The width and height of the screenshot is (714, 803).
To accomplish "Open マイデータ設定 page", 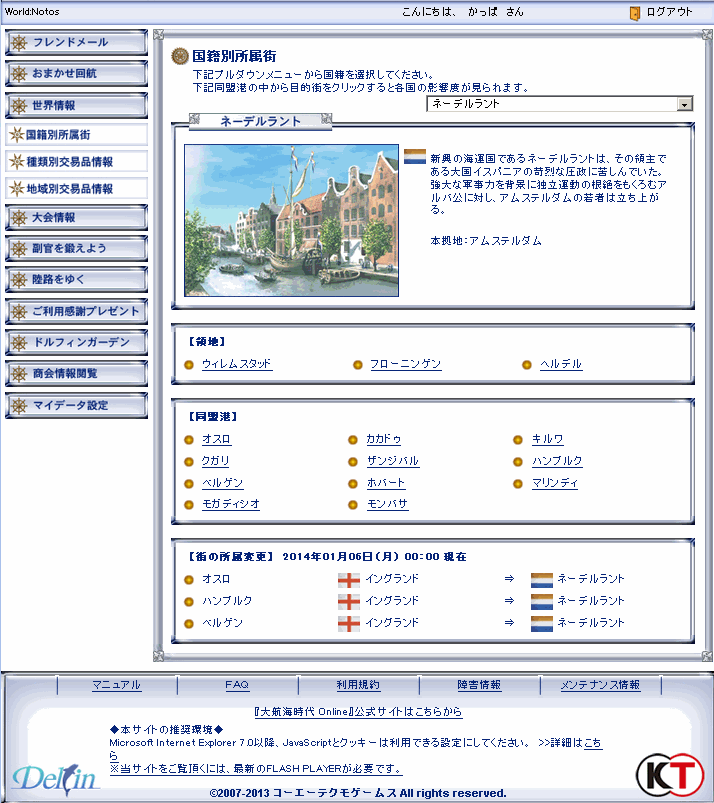I will [x=76, y=406].
